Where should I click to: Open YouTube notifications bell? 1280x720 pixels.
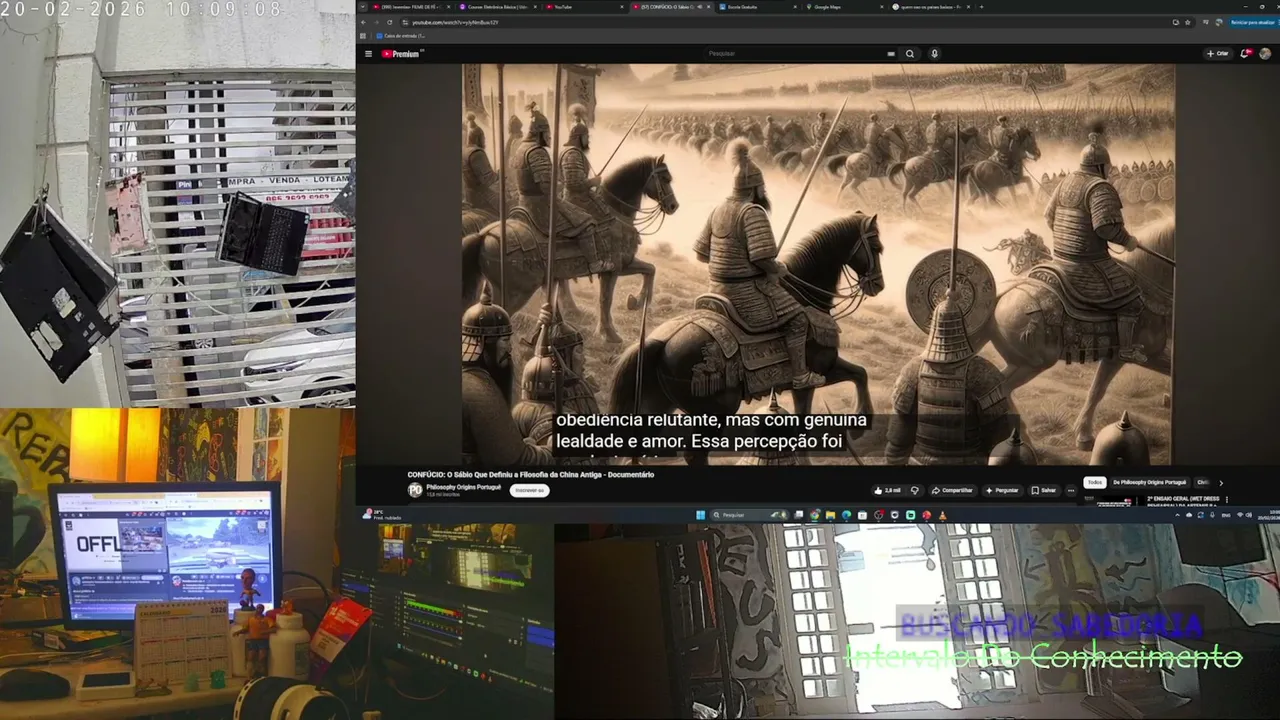click(1246, 54)
